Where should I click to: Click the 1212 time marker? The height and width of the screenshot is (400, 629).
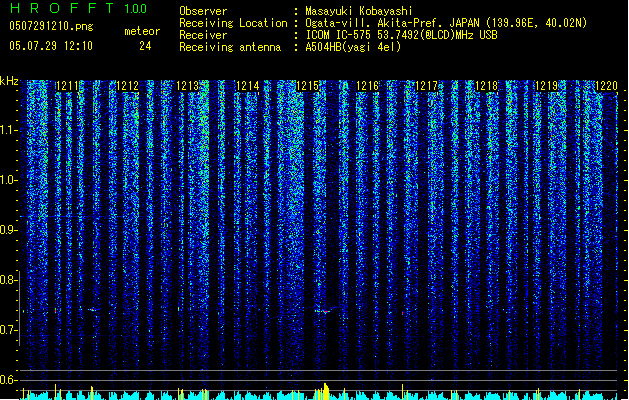pyautogui.click(x=127, y=85)
